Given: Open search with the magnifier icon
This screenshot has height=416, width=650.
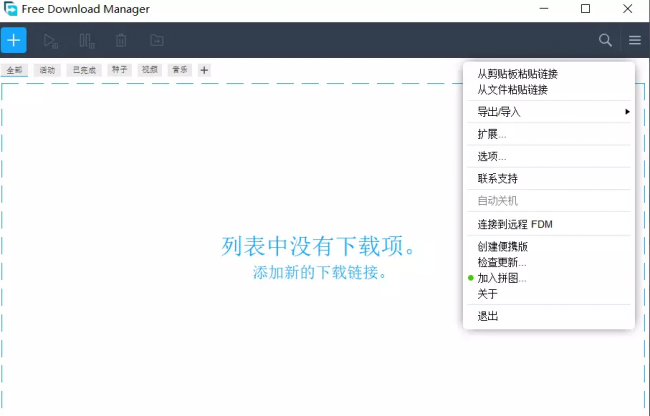Looking at the screenshot, I should coord(605,40).
